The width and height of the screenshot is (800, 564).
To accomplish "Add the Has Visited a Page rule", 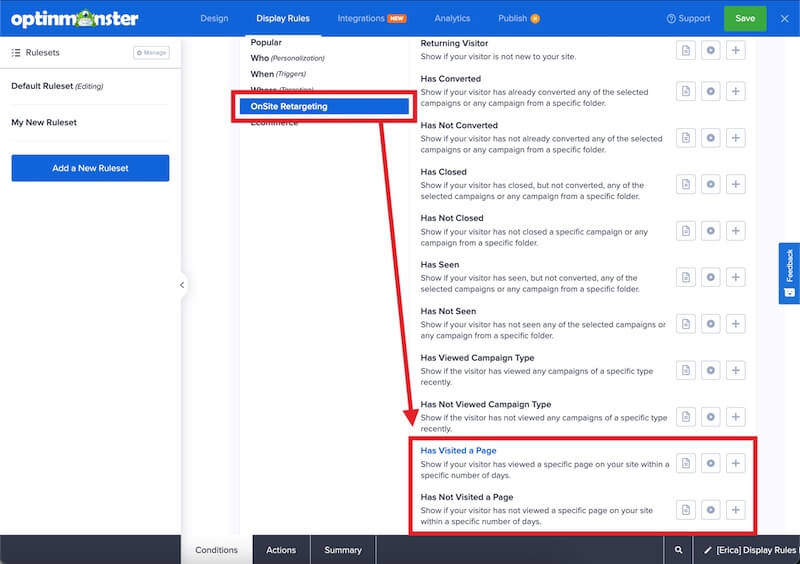I will 736,463.
